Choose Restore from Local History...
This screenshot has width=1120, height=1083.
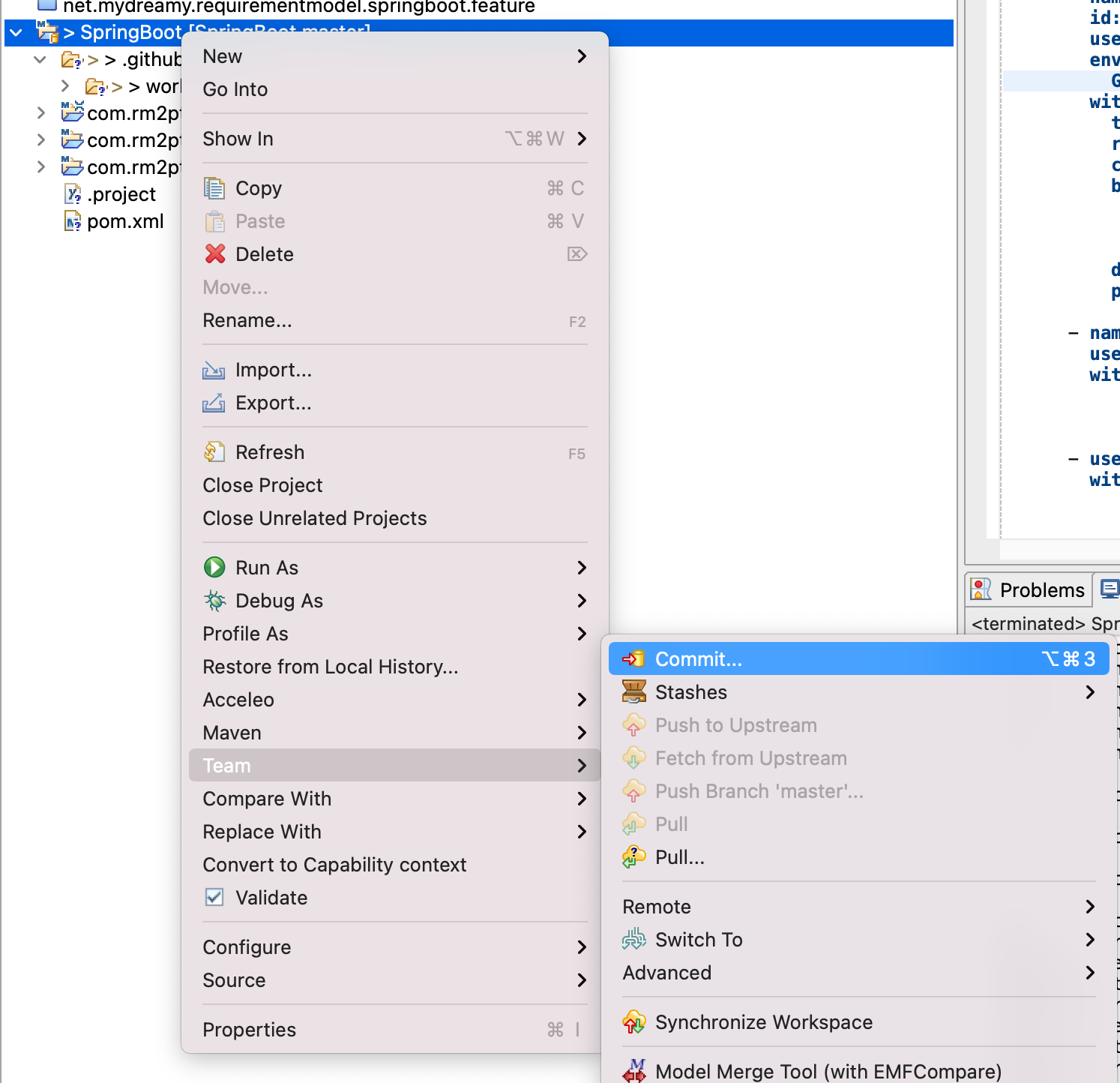pos(394,667)
